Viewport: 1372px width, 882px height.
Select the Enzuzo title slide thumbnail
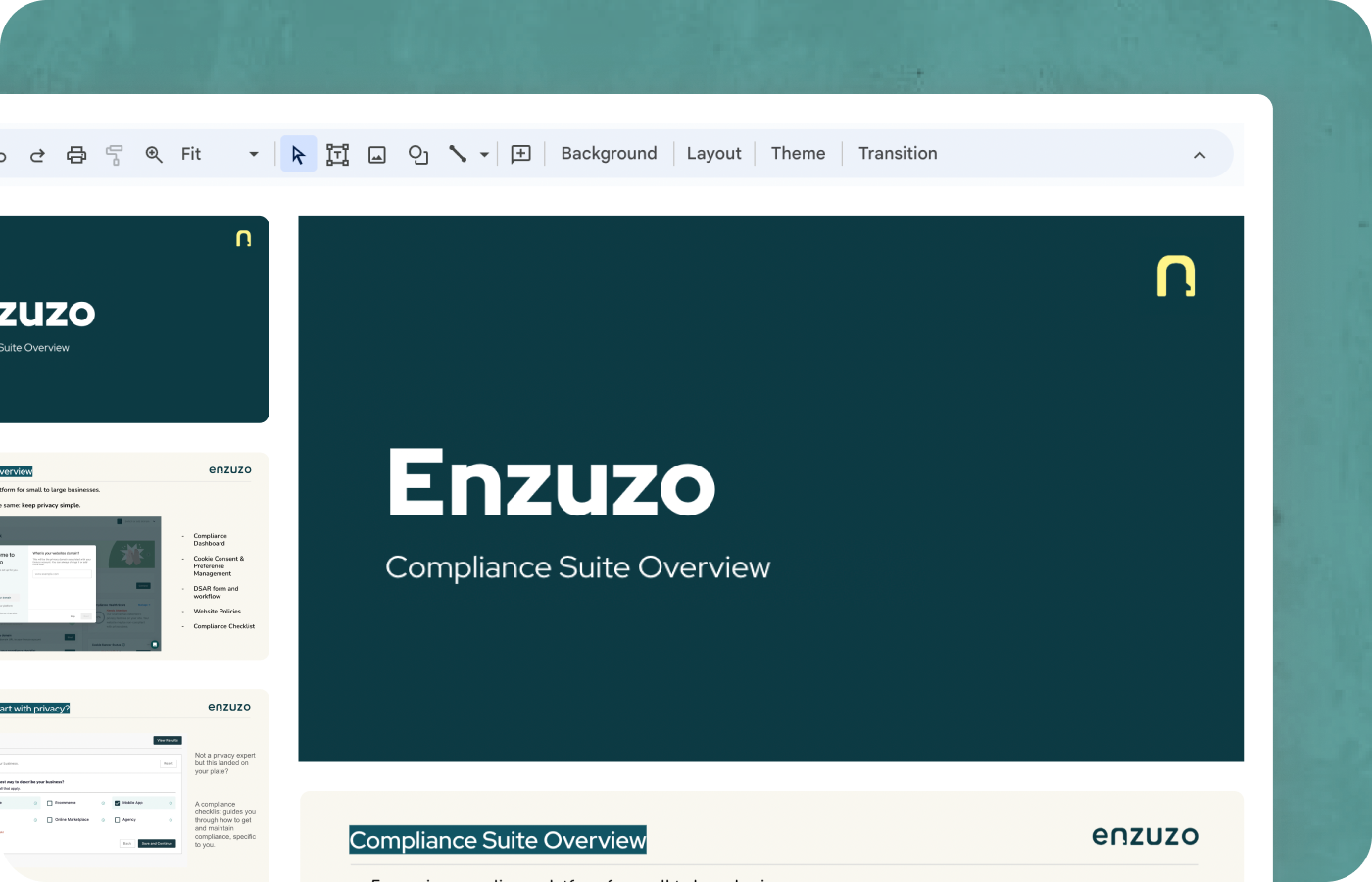pos(134,319)
